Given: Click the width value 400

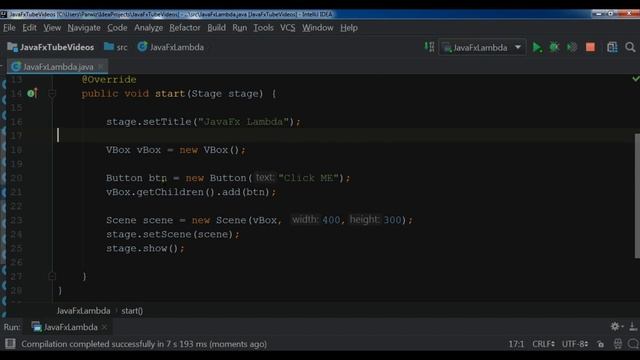Looking at the screenshot, I should [331, 220].
